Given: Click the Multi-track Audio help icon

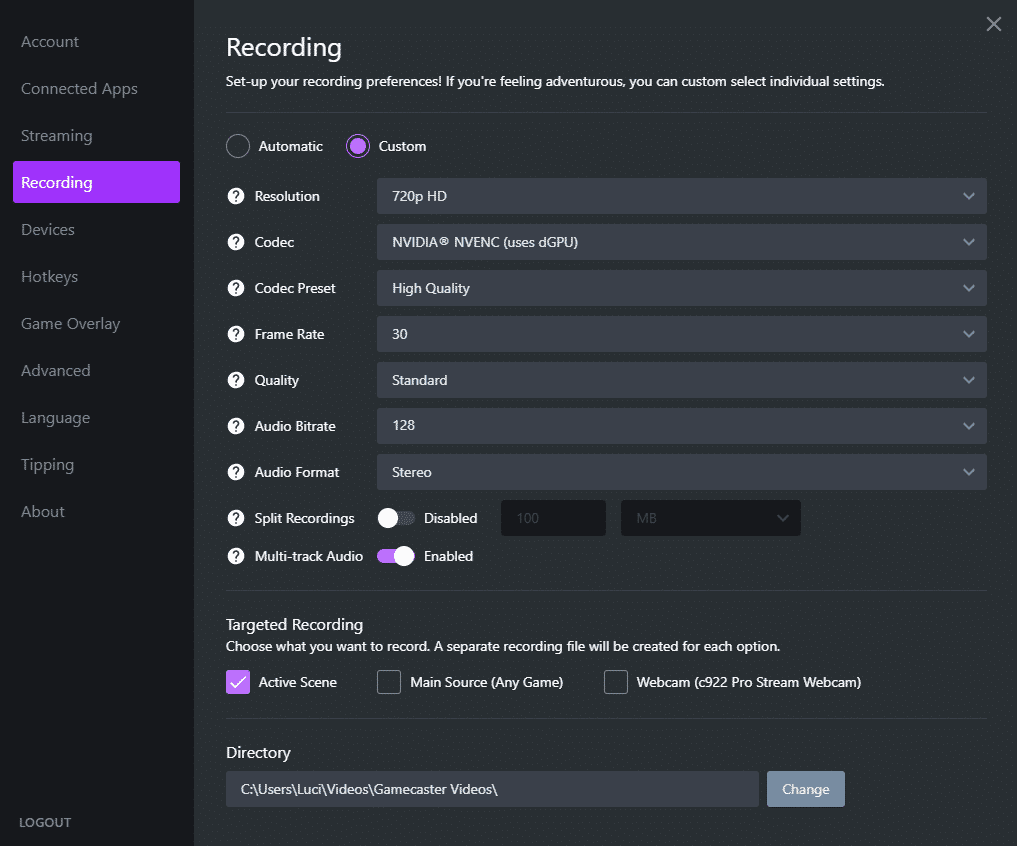Looking at the screenshot, I should pos(236,556).
